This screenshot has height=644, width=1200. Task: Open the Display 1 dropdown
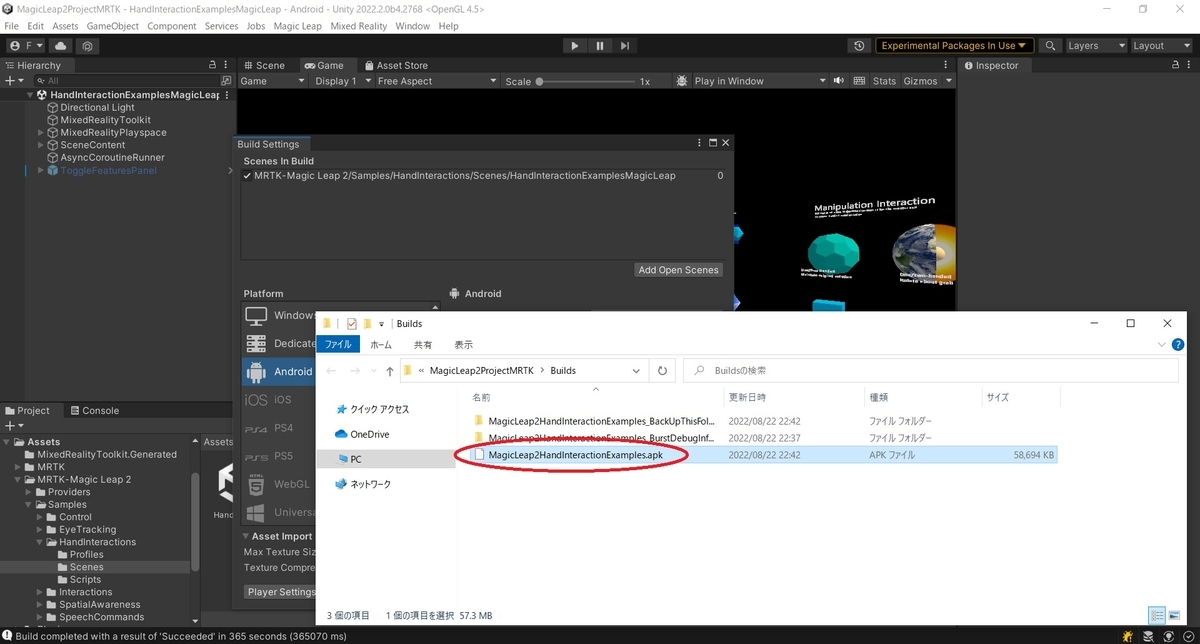pyautogui.click(x=342, y=81)
